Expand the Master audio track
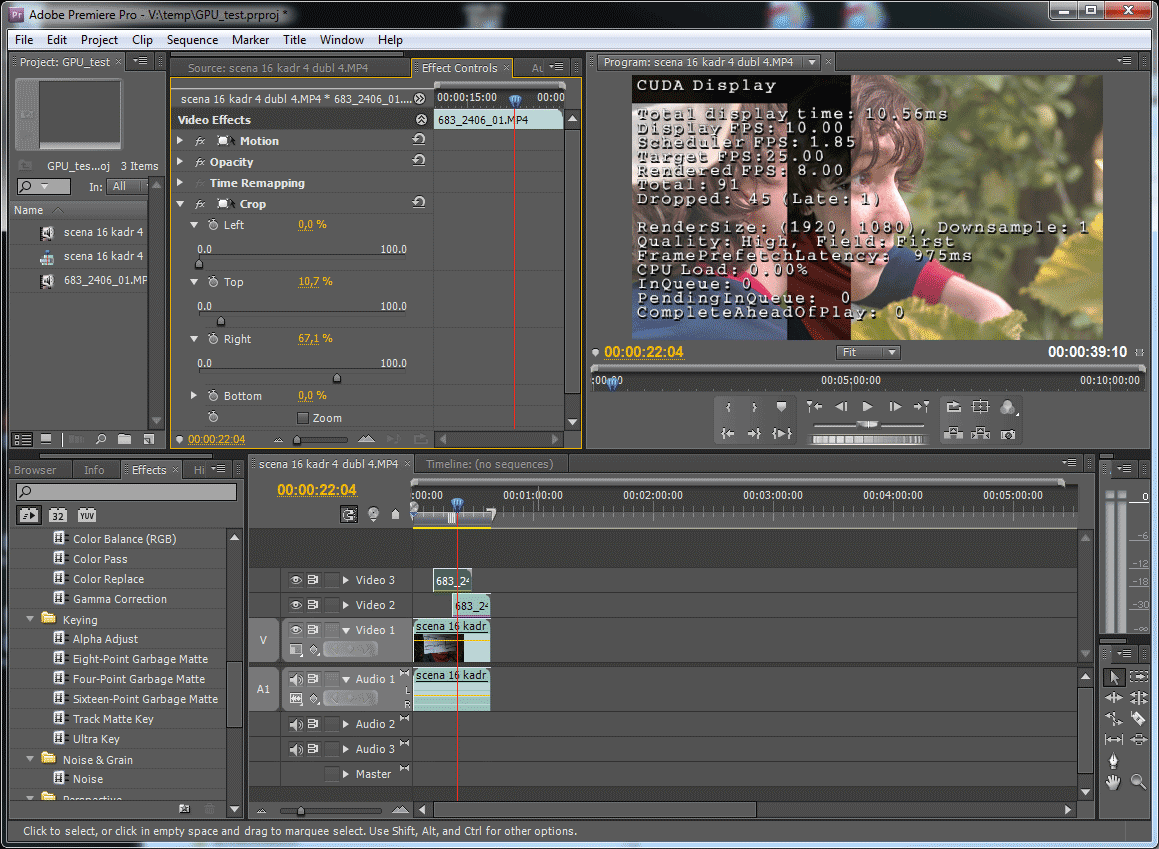This screenshot has width=1159, height=849. [346, 774]
